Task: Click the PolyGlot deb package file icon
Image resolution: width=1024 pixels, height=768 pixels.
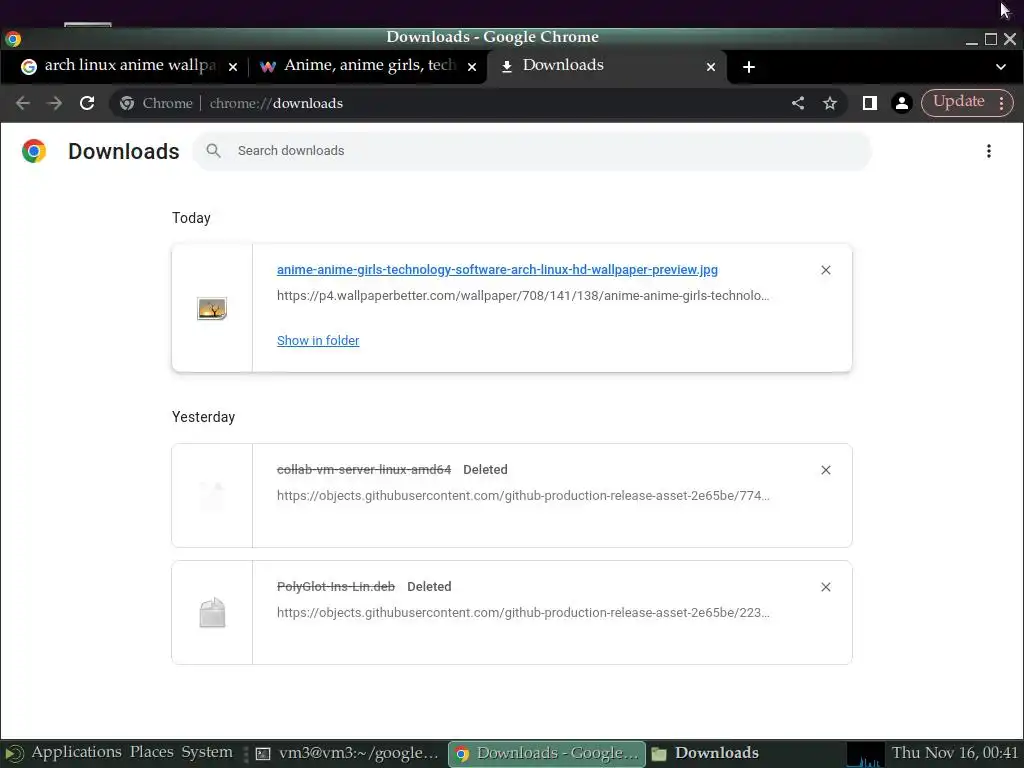Action: tap(212, 613)
